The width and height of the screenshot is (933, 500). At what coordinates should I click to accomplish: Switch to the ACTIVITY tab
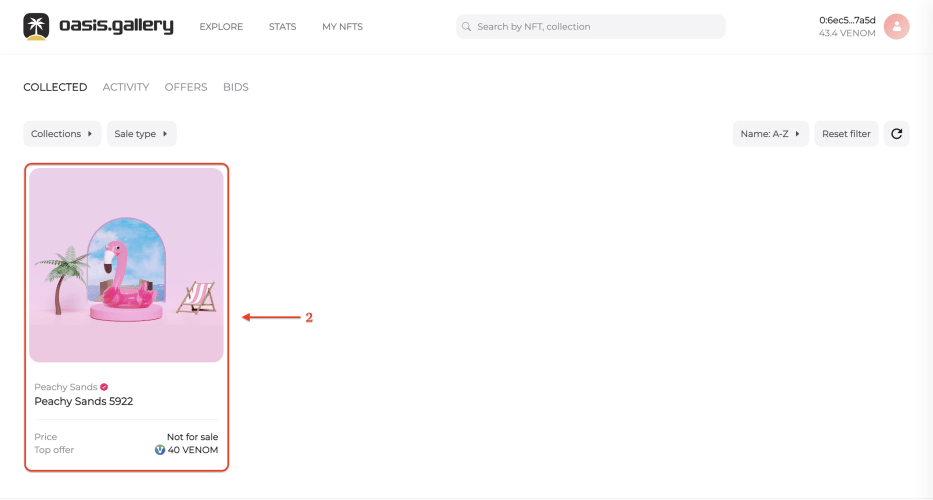[x=126, y=87]
